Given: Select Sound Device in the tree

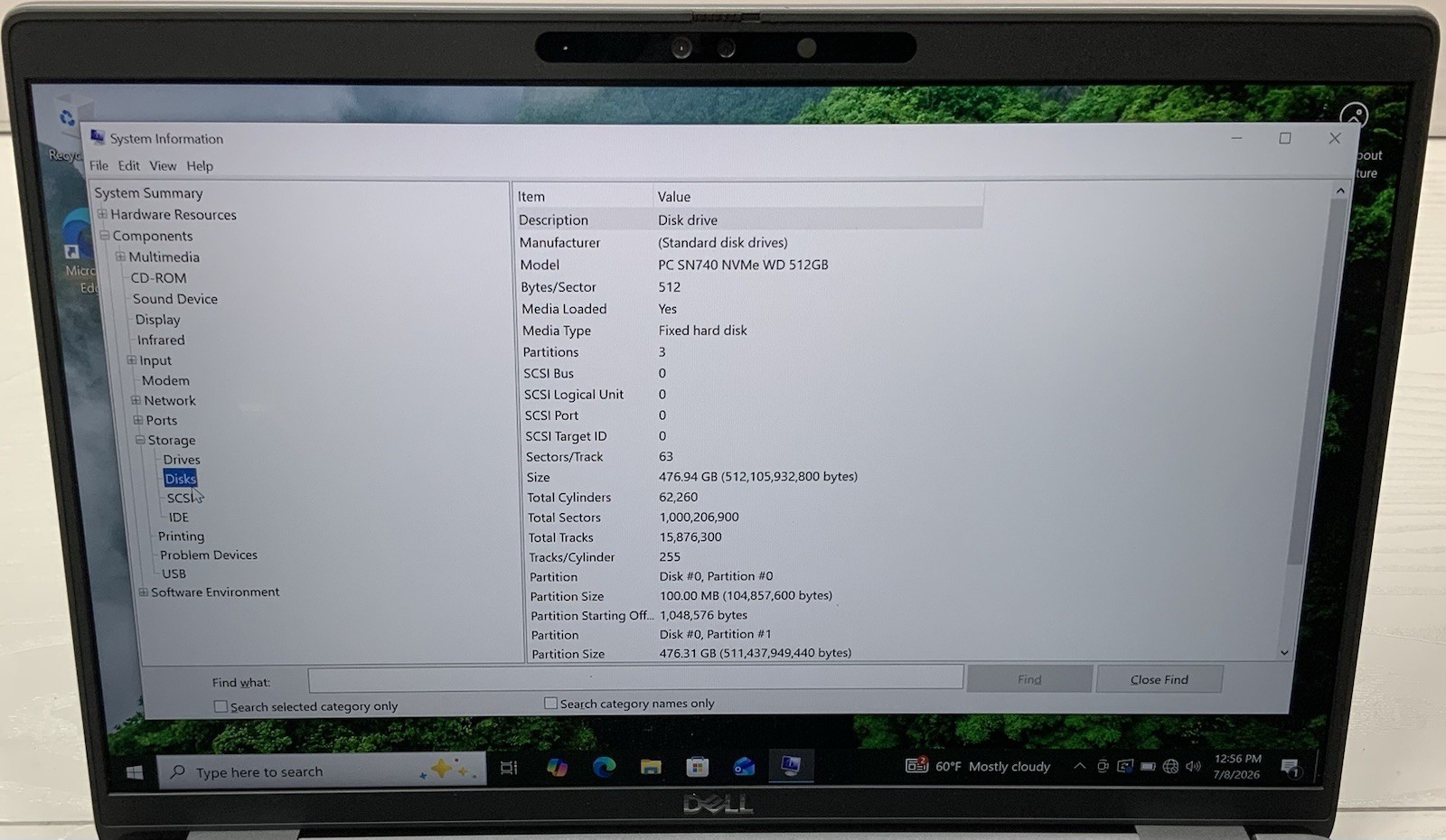Looking at the screenshot, I should 175,299.
